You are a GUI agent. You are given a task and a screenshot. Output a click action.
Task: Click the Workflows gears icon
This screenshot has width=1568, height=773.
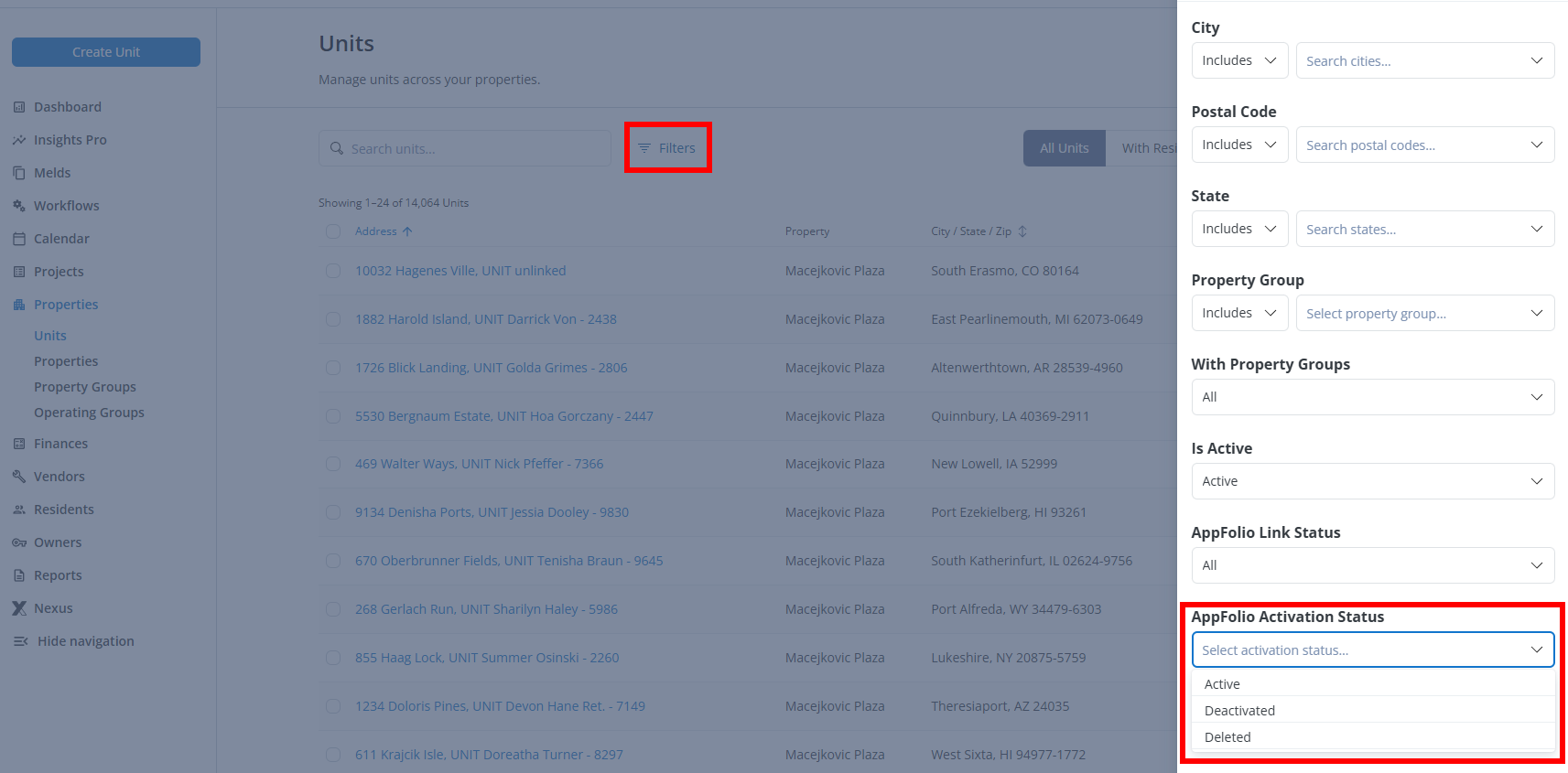(19, 206)
